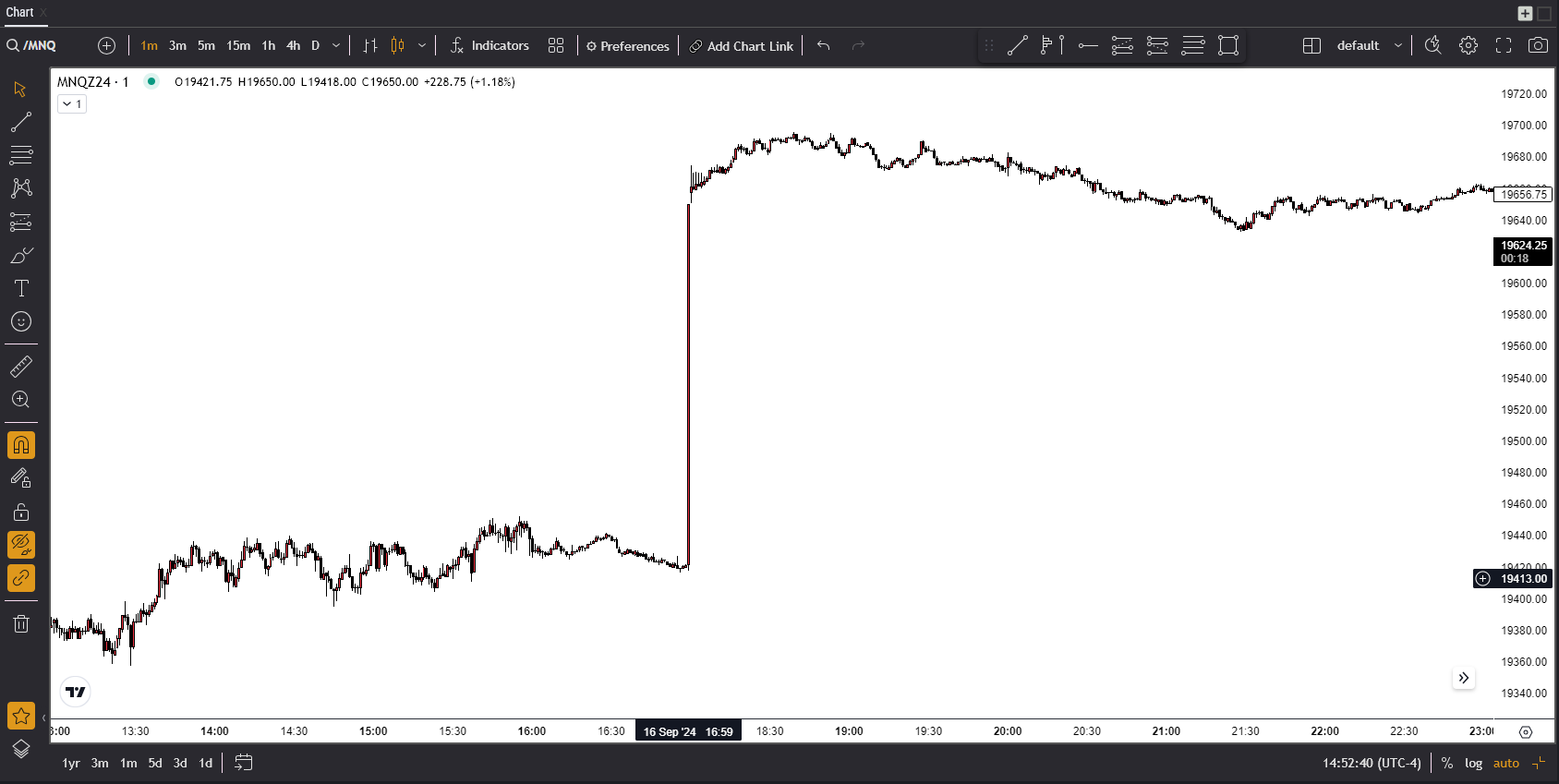This screenshot has height=784, width=1559.
Task: Take a chart snapshot with camera icon
Action: pos(1538,45)
